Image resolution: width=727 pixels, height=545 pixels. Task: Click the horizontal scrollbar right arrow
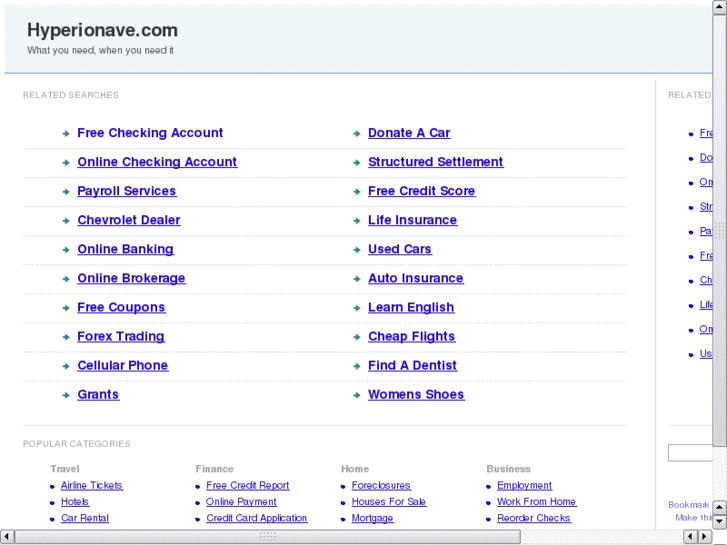click(x=705, y=537)
